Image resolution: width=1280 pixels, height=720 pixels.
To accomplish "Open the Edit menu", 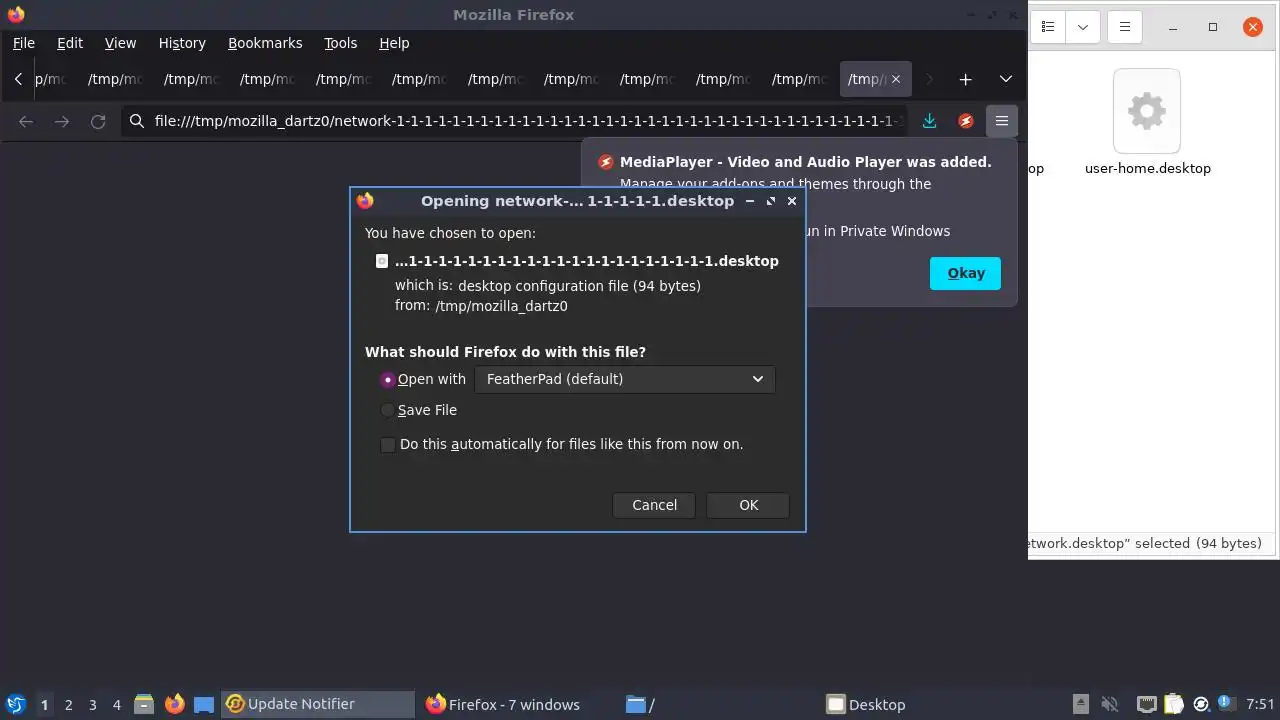I will [70, 43].
